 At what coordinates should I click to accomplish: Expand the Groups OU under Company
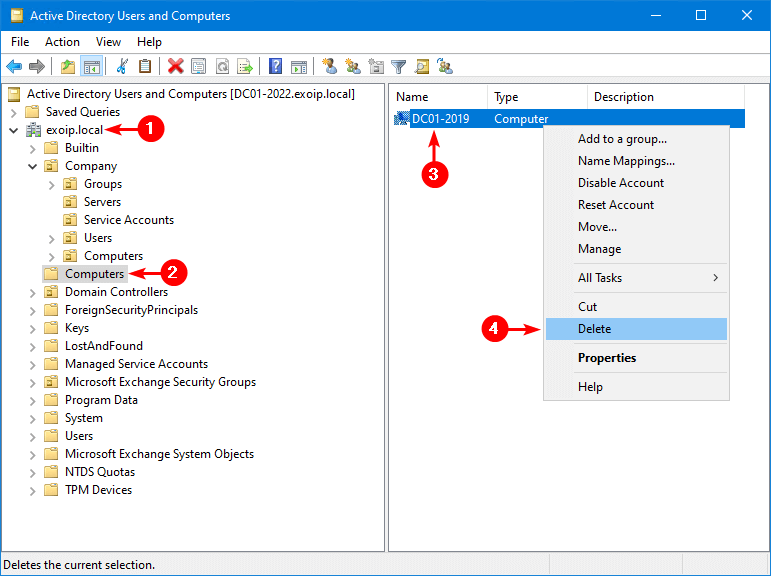coord(51,185)
